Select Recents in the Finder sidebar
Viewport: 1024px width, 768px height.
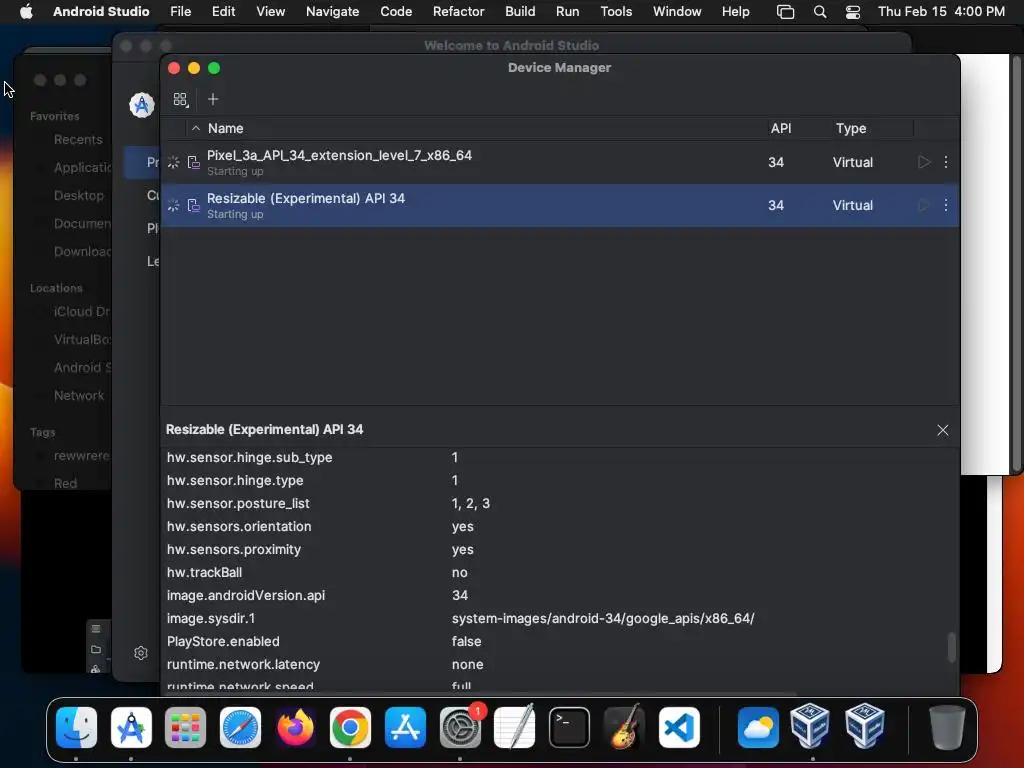coord(78,140)
